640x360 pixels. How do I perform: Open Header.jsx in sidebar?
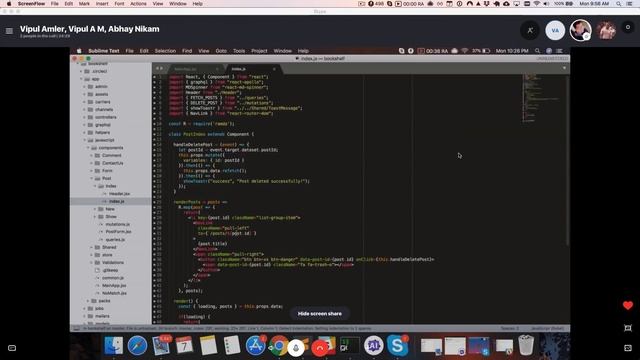pyautogui.click(x=119, y=194)
